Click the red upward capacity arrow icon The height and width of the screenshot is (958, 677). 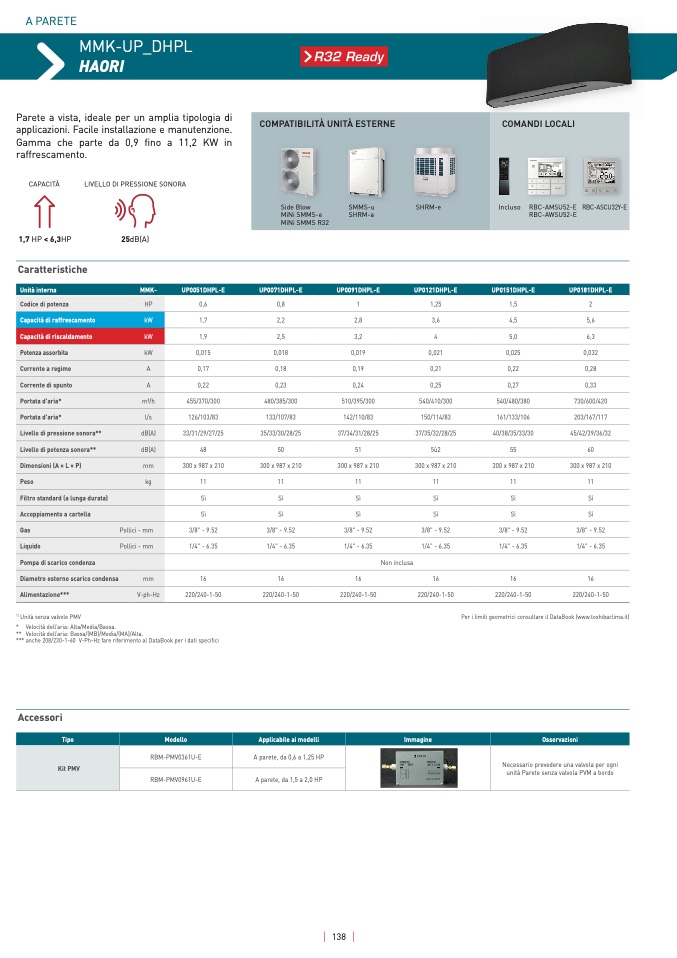tap(44, 212)
